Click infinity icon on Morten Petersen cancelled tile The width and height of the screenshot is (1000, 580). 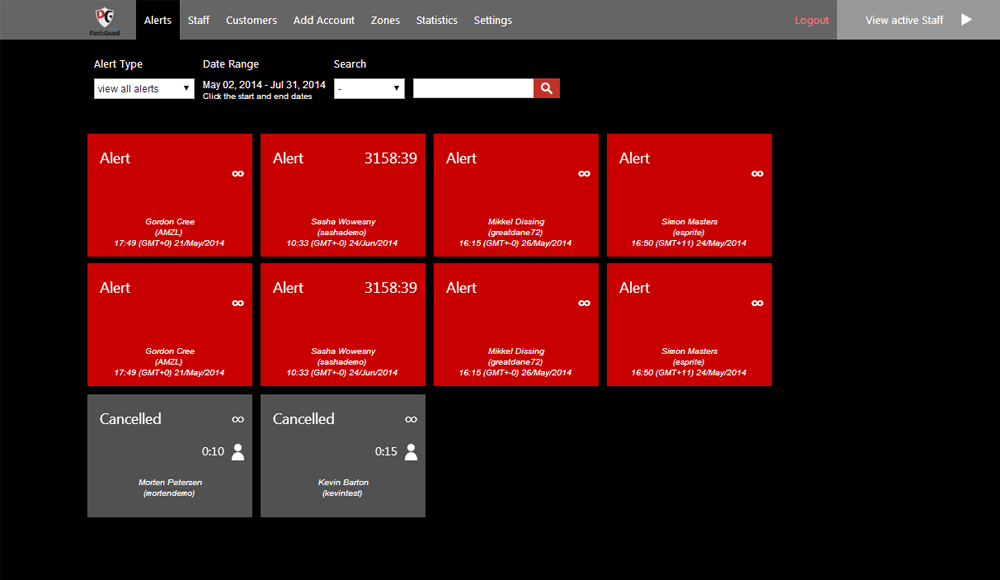[x=238, y=419]
